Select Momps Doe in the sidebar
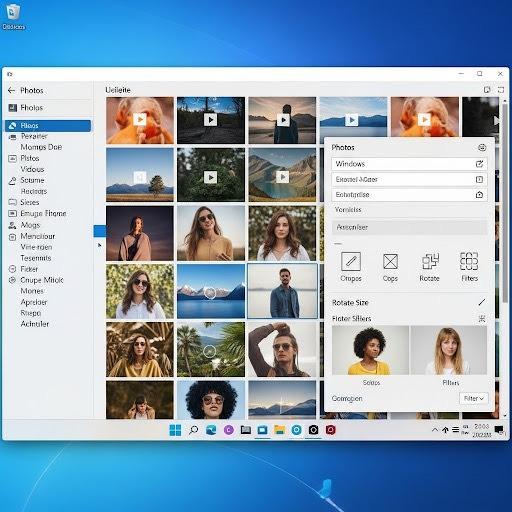Screen dimensions: 512x512 (x=41, y=147)
